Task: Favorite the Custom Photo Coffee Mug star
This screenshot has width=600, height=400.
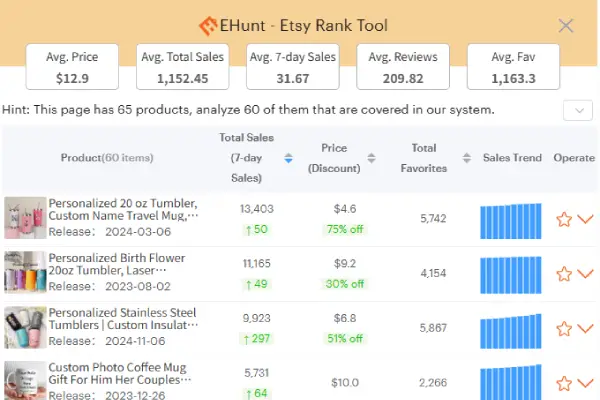Action: (564, 384)
